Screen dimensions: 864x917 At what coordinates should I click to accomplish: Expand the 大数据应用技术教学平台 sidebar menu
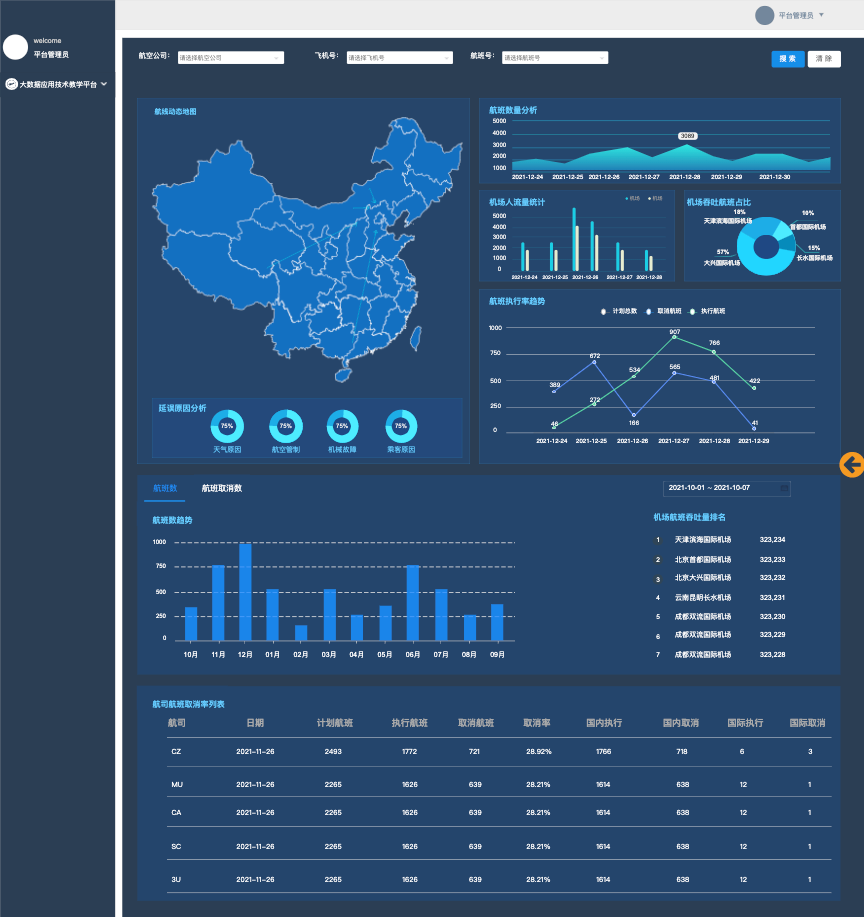pos(104,85)
